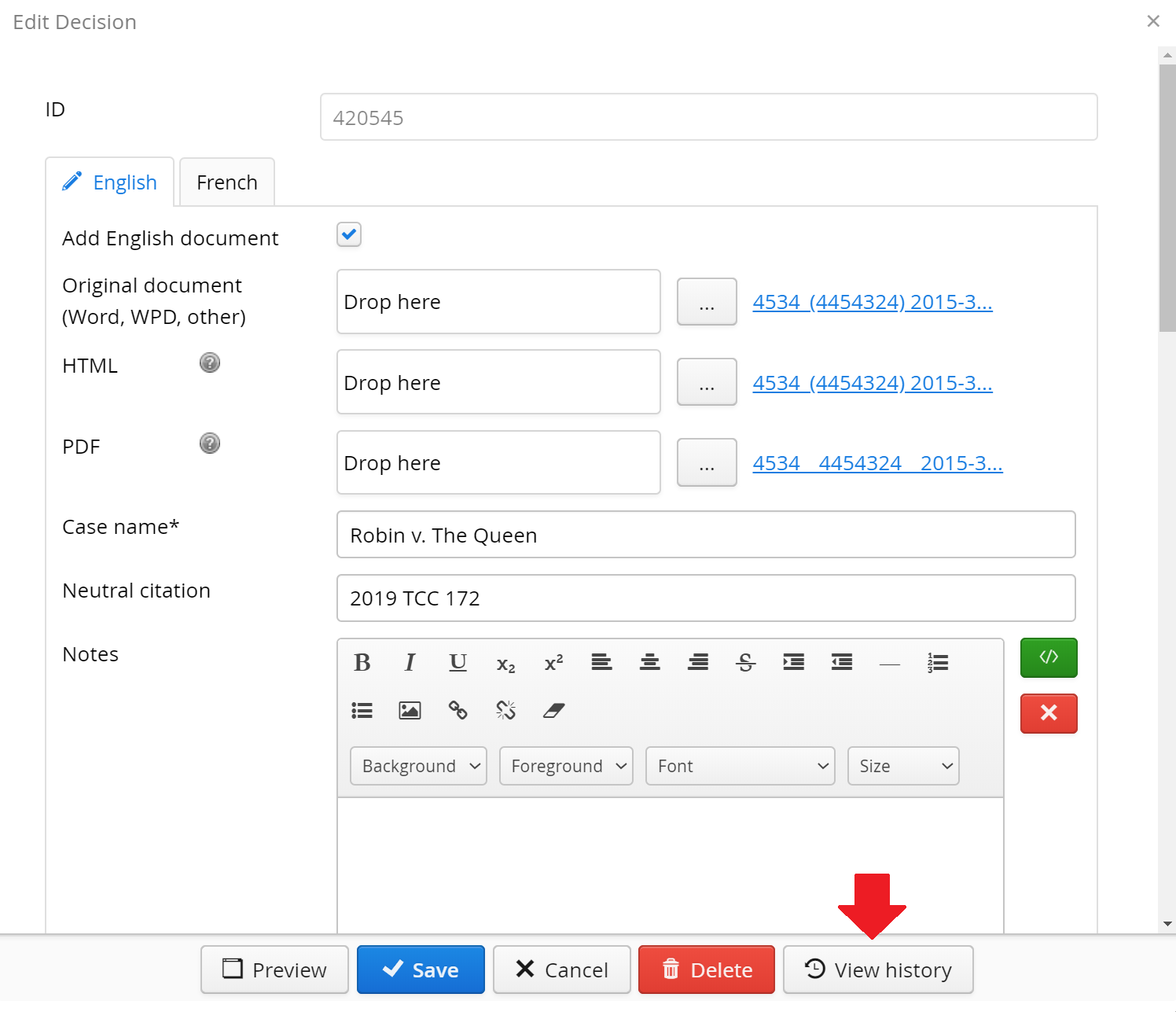This screenshot has height=1012, width=1176.
Task: Insert an image into Notes
Action: [x=410, y=711]
